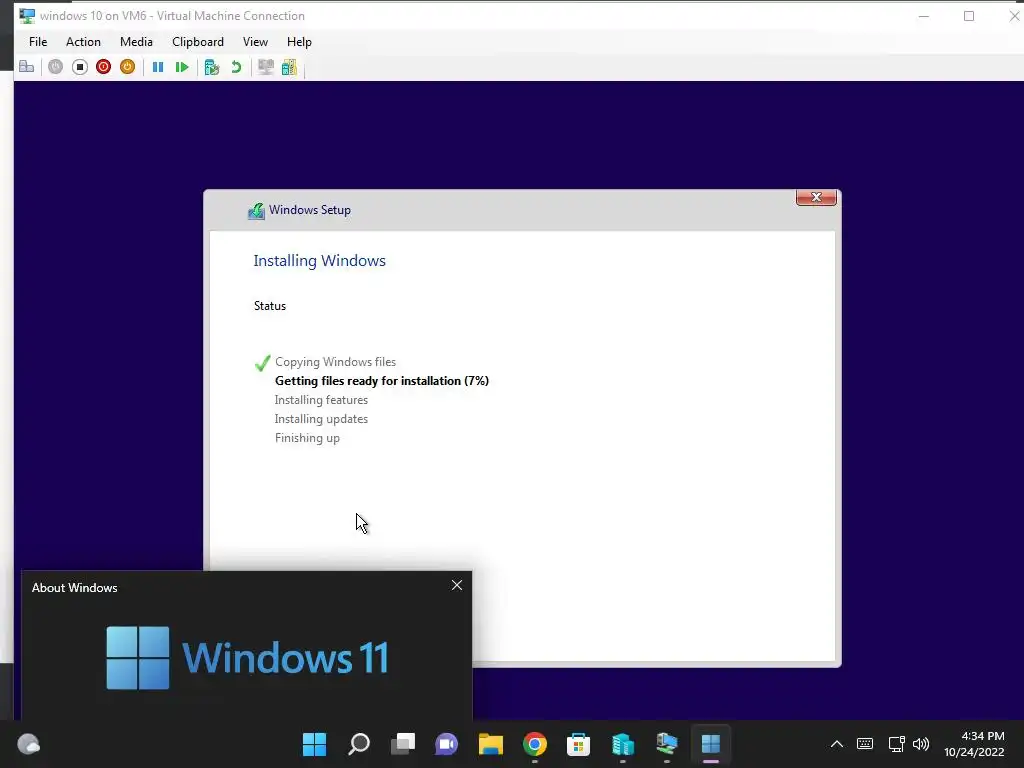Open the File menu
This screenshot has width=1024, height=768.
click(x=38, y=42)
